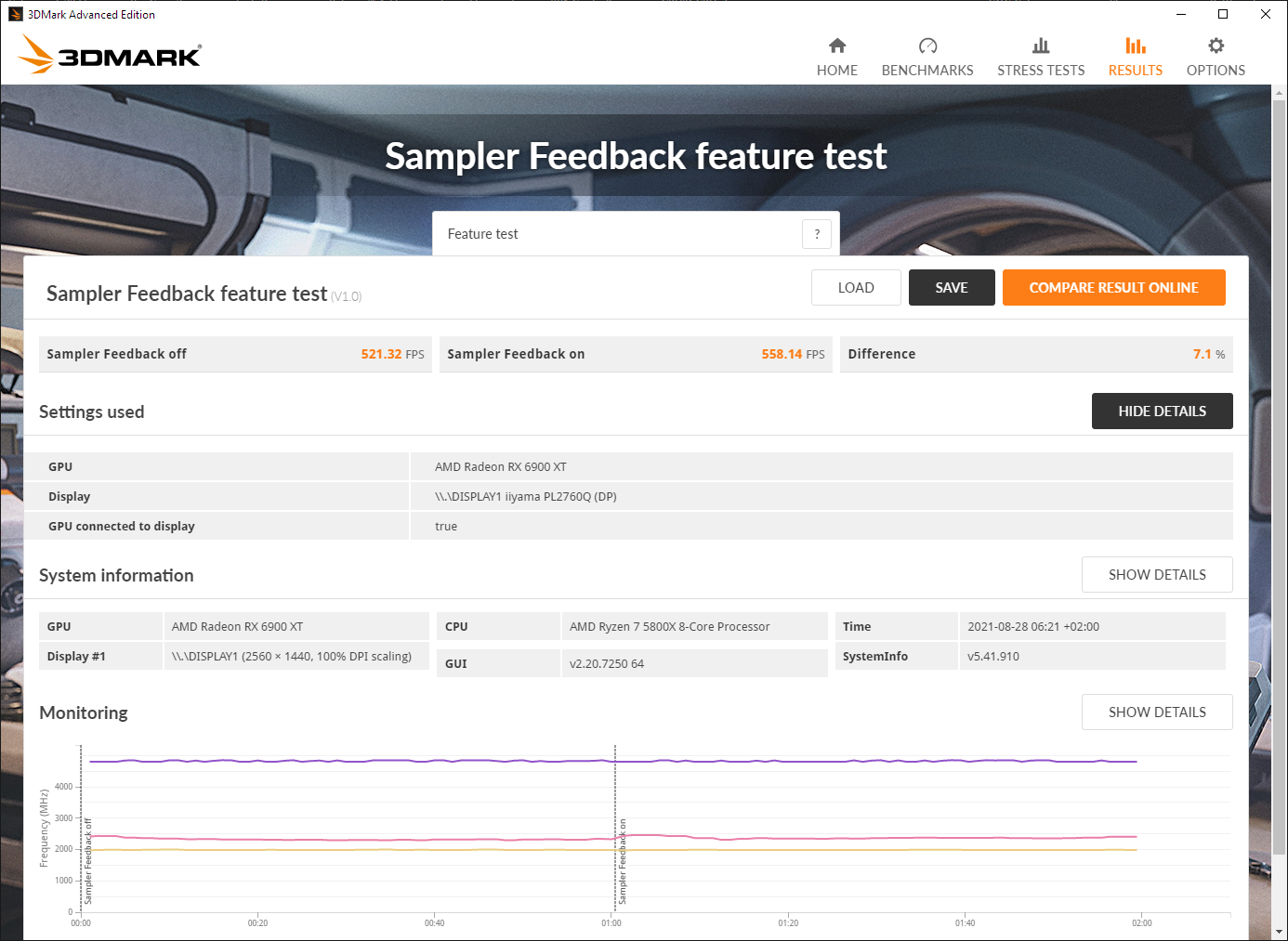Image resolution: width=1288 pixels, height=941 pixels.
Task: Click the Monitoring heading
Action: 84,713
